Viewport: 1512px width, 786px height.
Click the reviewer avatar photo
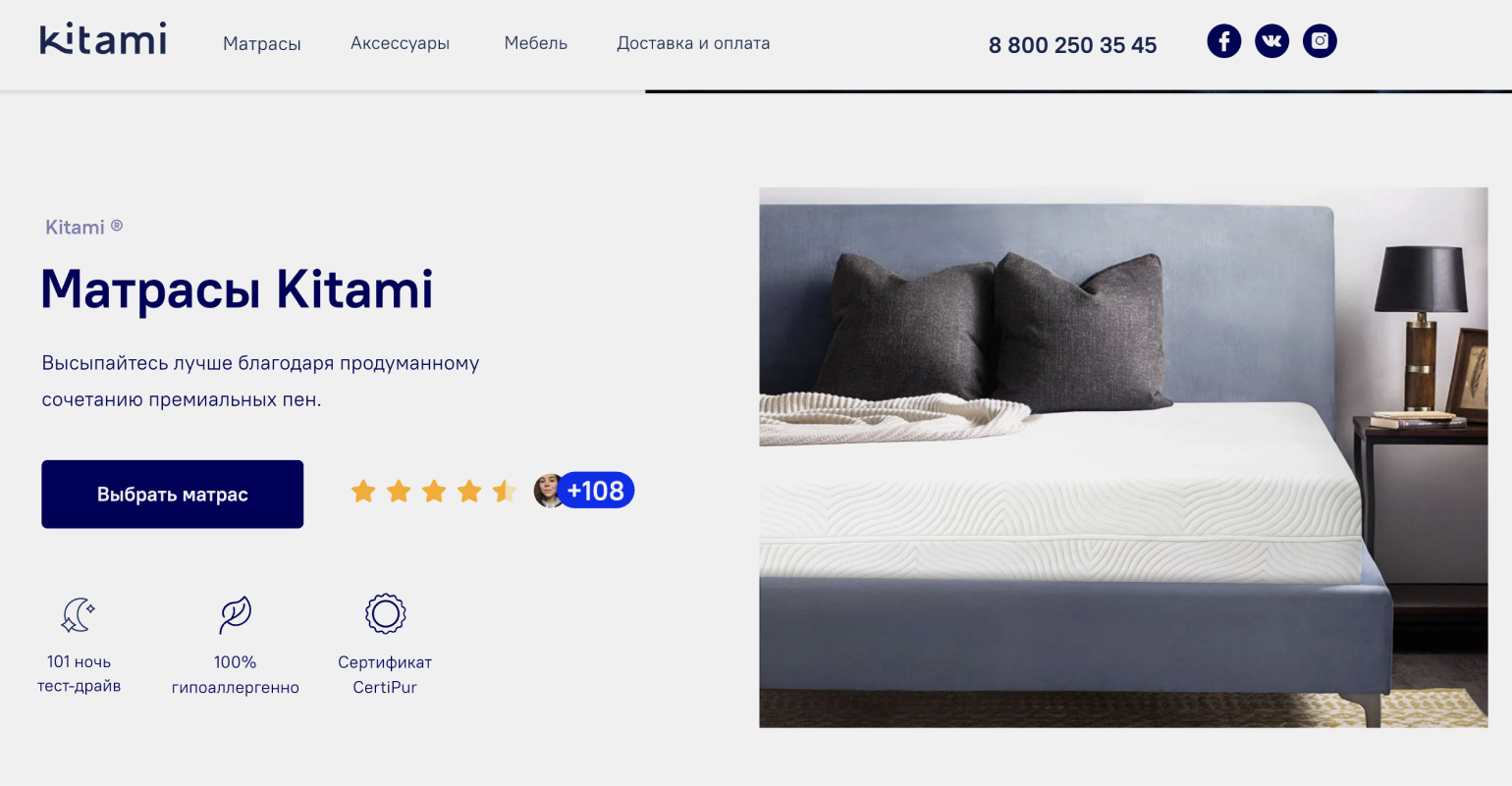coord(548,491)
